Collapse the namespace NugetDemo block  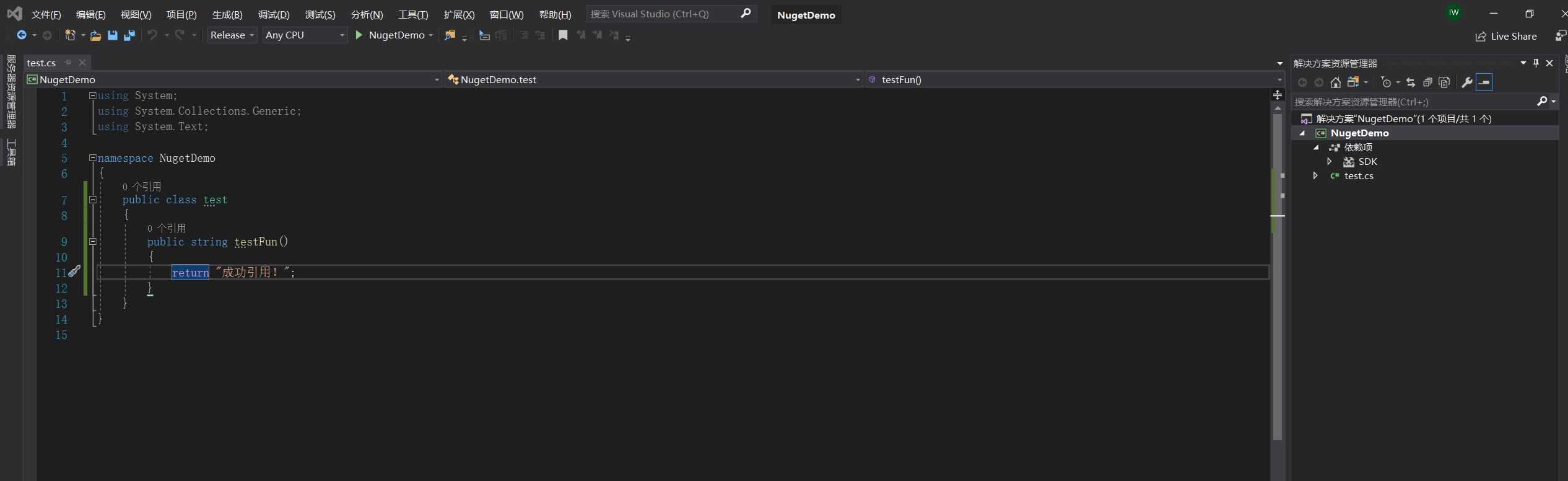(x=92, y=157)
